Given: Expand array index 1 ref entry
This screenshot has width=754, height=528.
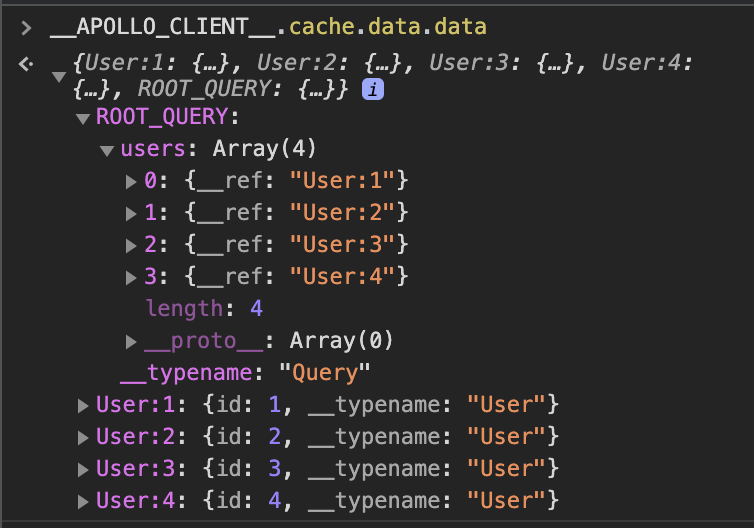Looking at the screenshot, I should (x=131, y=213).
